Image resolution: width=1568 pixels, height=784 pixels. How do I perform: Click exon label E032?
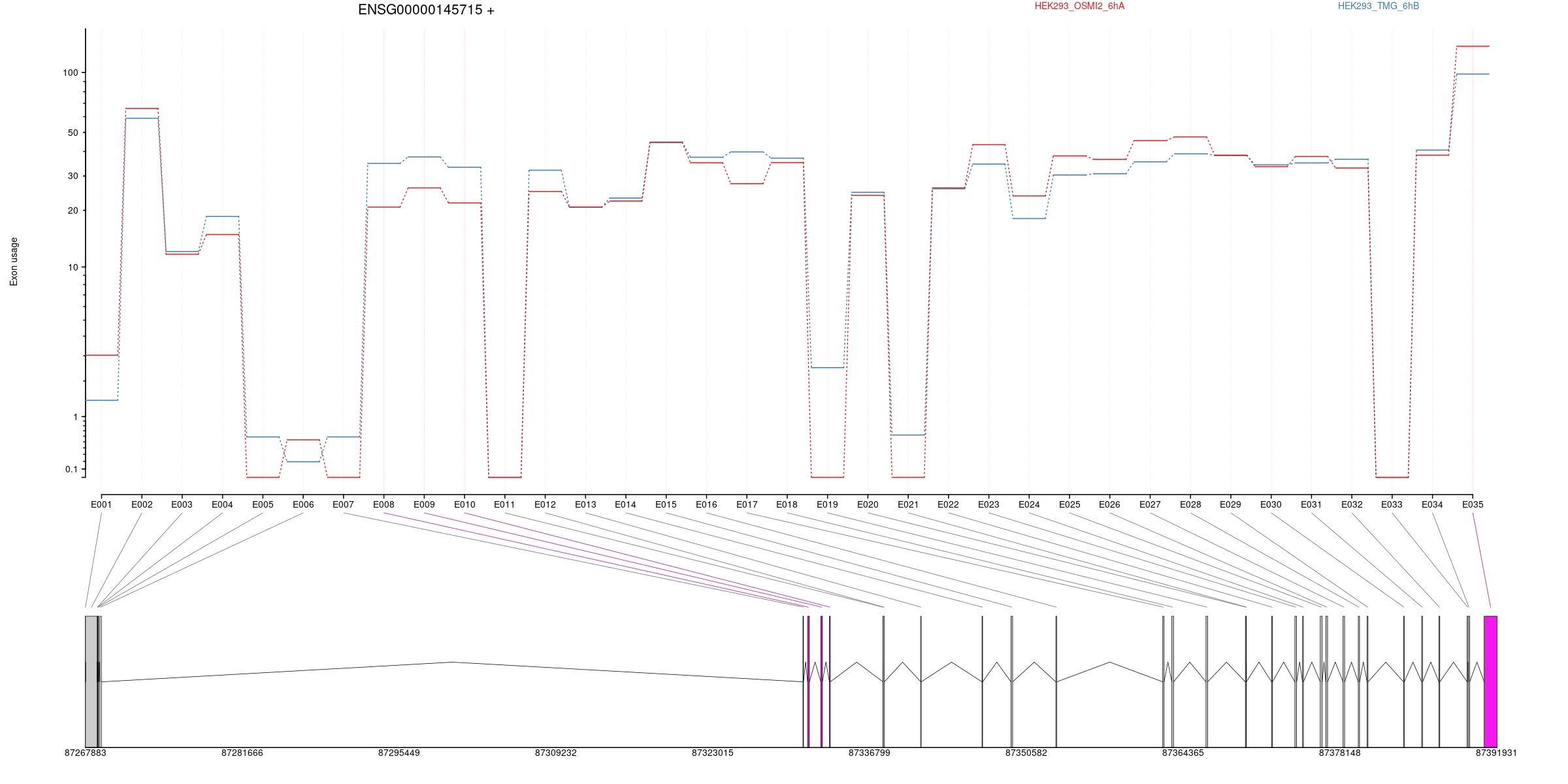pyautogui.click(x=1352, y=504)
